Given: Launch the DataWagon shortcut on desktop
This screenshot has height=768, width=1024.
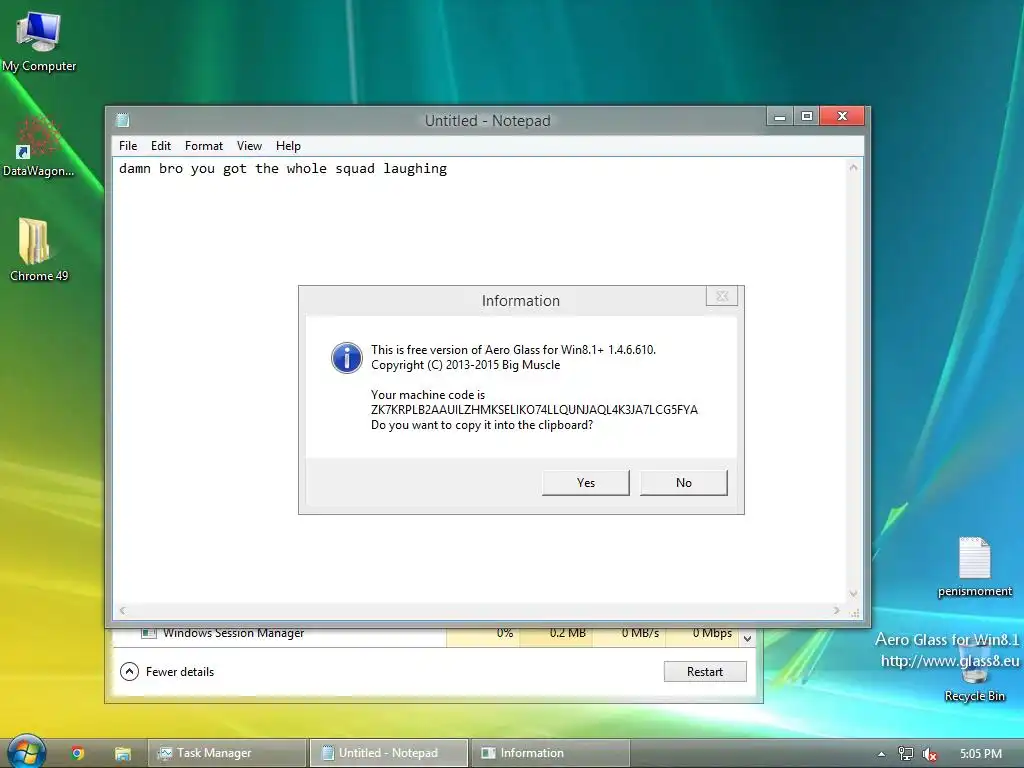Looking at the screenshot, I should point(38,146).
